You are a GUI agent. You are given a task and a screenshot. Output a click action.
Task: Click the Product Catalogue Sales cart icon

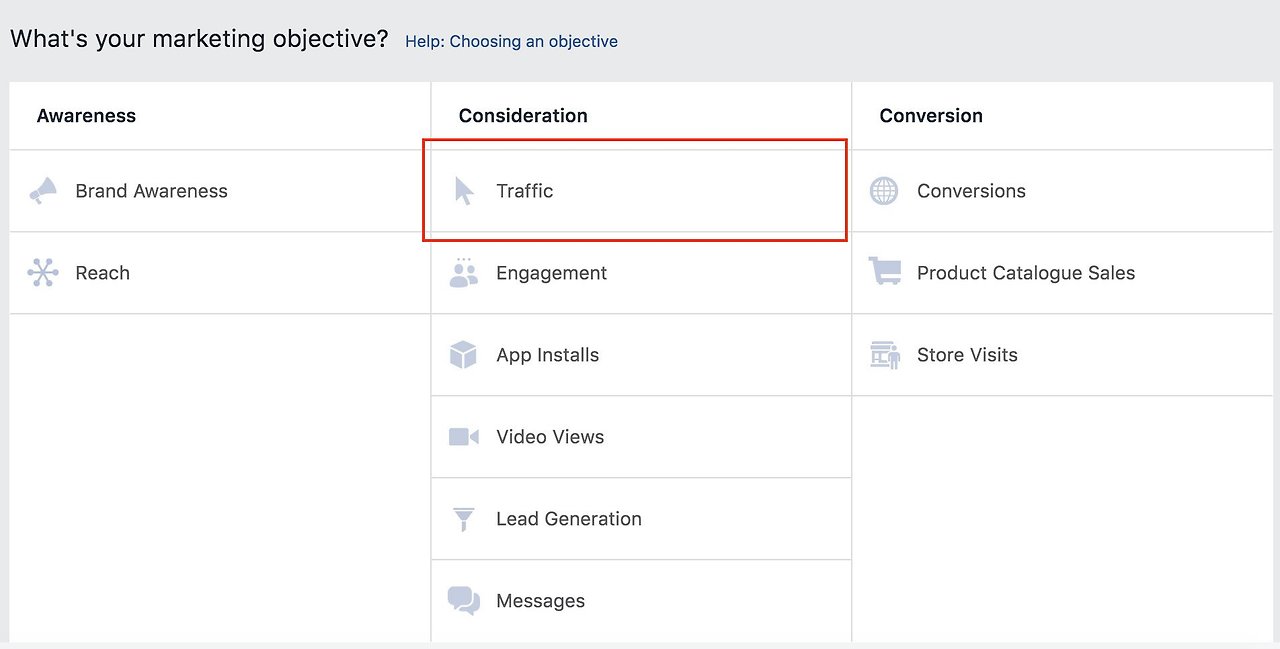point(884,272)
